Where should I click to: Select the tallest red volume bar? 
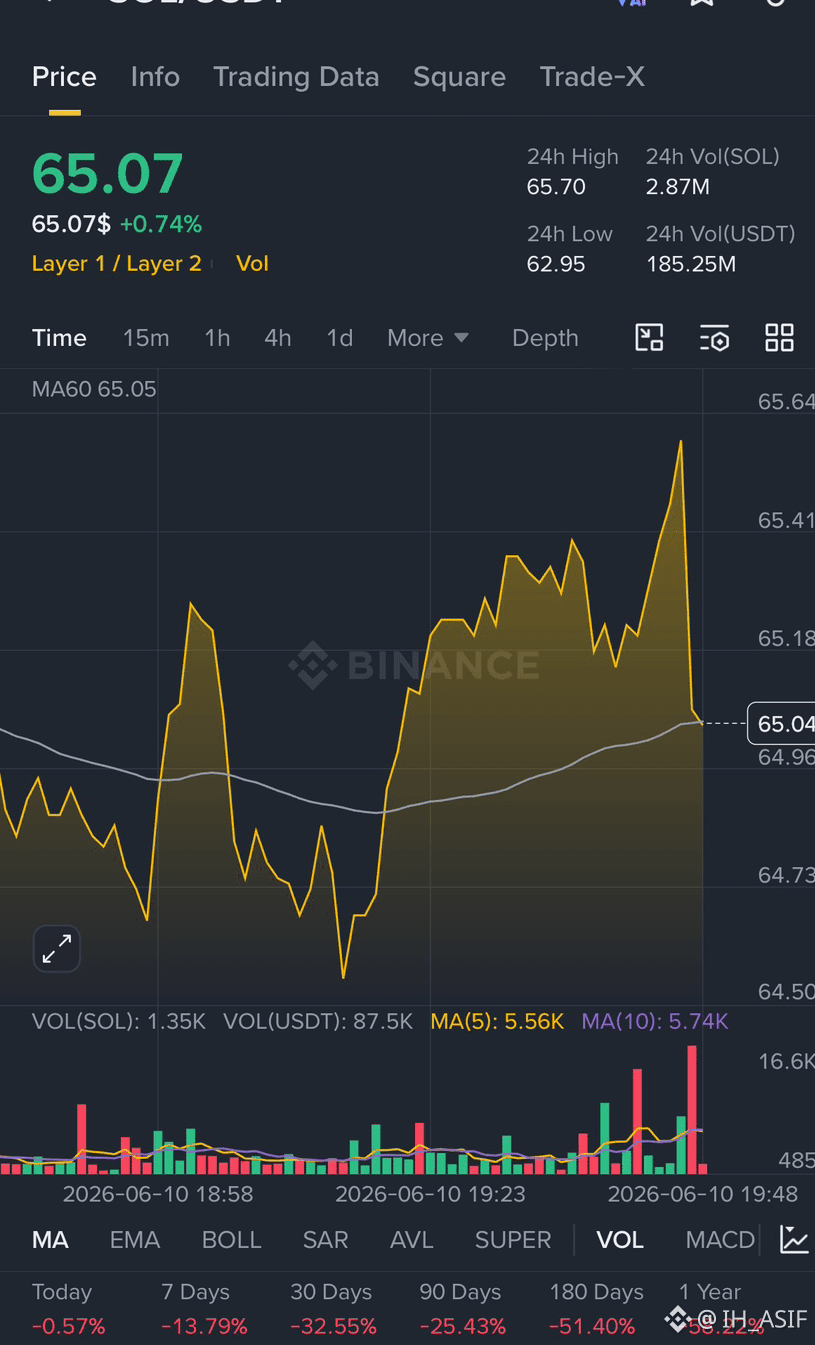click(x=692, y=1110)
